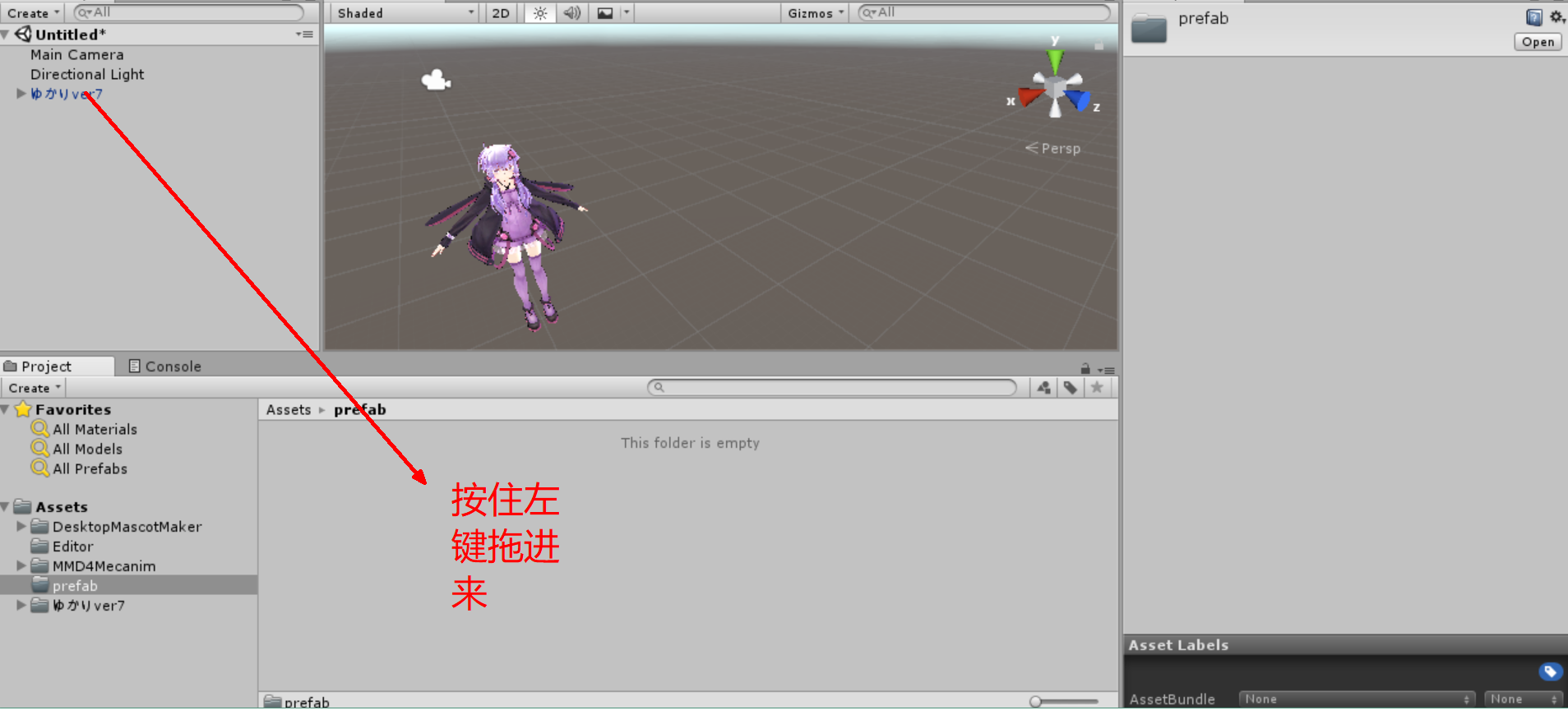
Task: Select the ゆかりver7 assets folder
Action: point(88,606)
